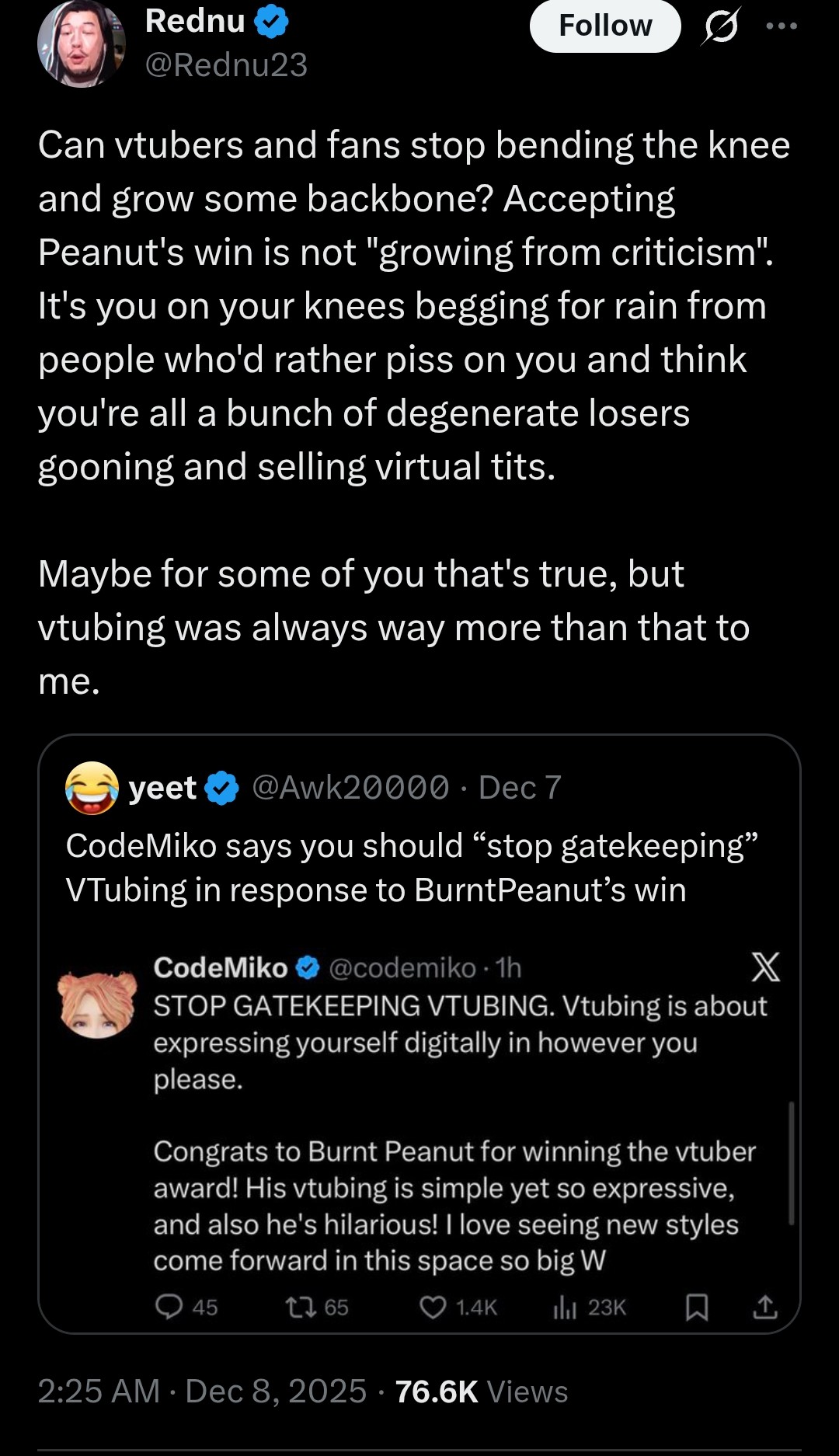Open Rednu's profile picture

pos(81,44)
